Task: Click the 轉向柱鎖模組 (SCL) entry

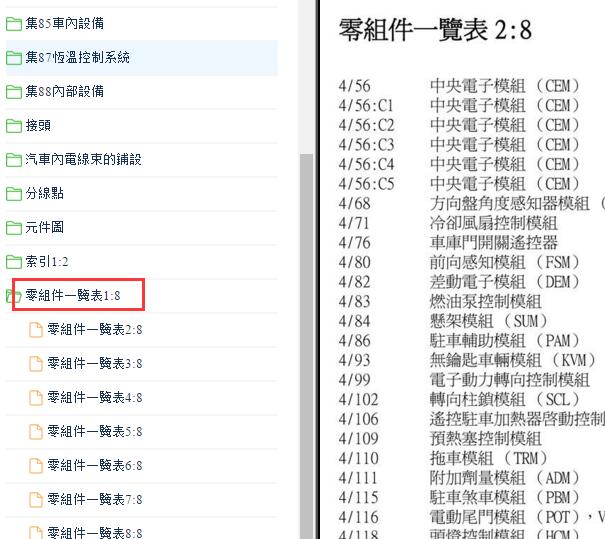Action: click(x=505, y=400)
